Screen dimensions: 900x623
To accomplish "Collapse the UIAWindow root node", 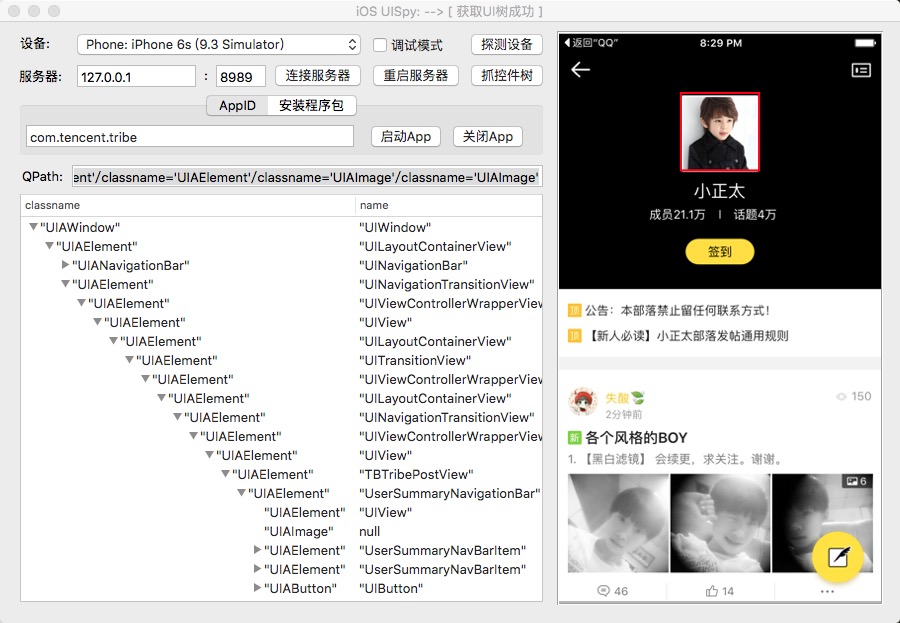I will coord(33,227).
